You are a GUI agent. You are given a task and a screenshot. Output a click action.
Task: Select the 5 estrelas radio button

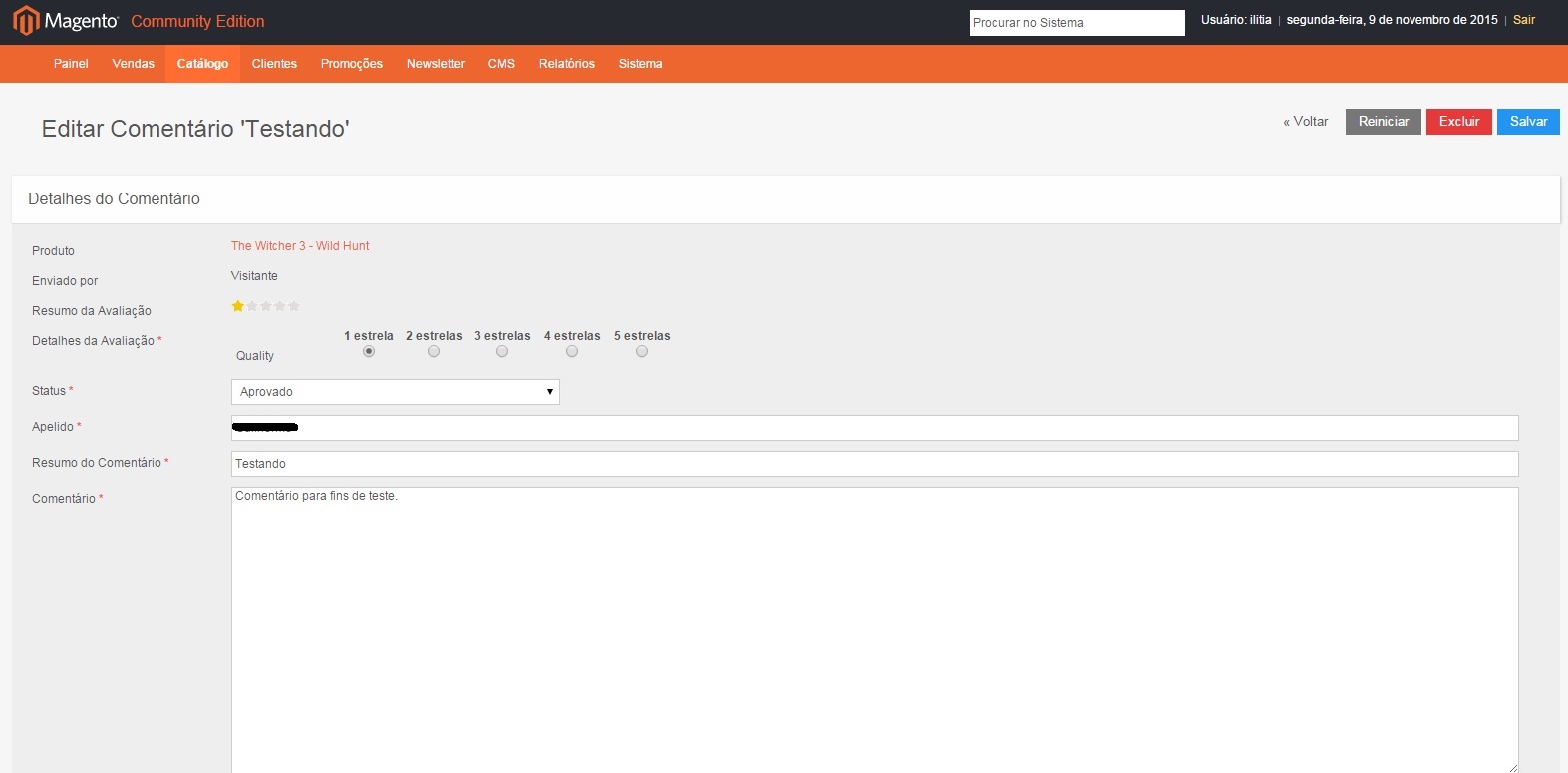pos(642,351)
